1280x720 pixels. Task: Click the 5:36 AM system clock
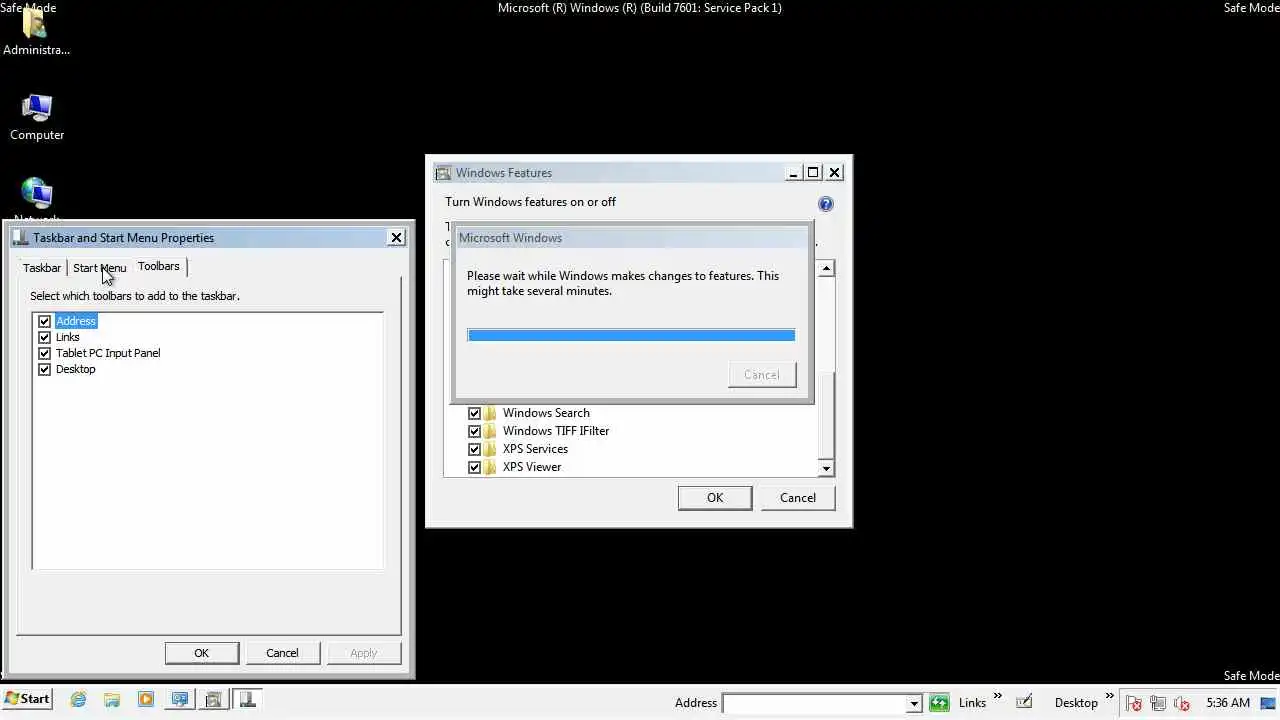coord(1228,703)
